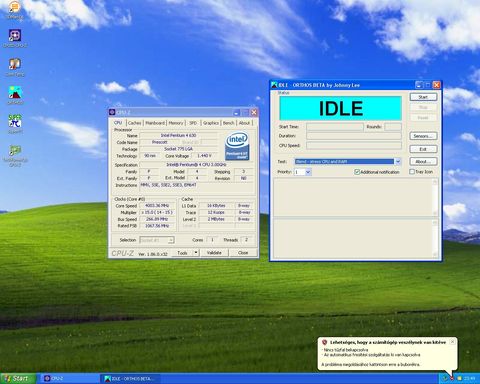
Task: Select the ORTHOS BETA taskbar button
Action: [x=131, y=379]
